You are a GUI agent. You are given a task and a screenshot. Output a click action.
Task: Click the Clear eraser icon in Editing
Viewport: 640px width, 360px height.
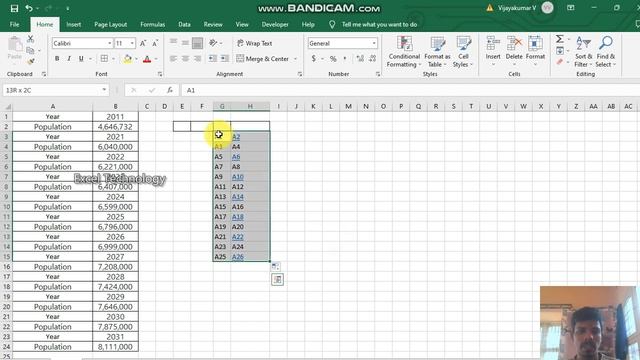(x=560, y=62)
